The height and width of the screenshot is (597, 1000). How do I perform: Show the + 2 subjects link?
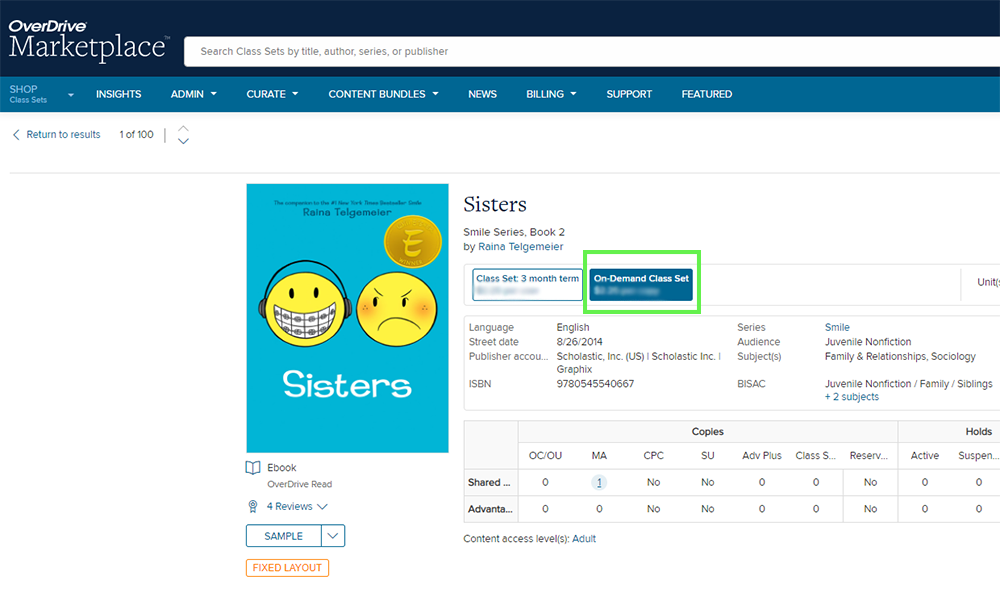[x=851, y=397]
